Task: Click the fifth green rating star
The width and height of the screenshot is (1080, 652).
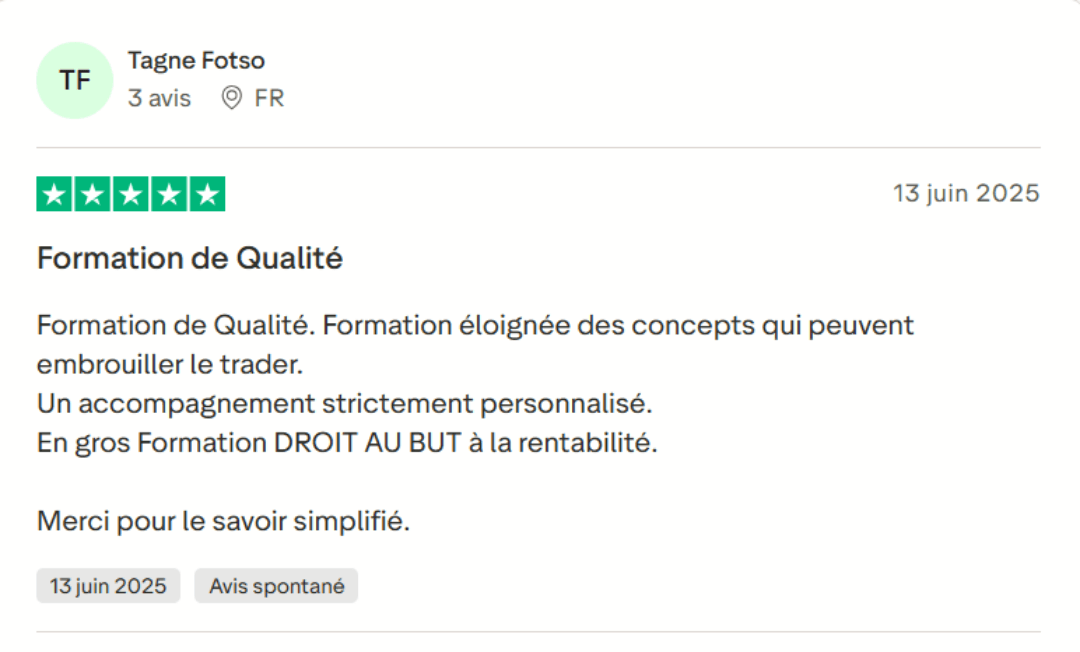Action: pos(206,194)
